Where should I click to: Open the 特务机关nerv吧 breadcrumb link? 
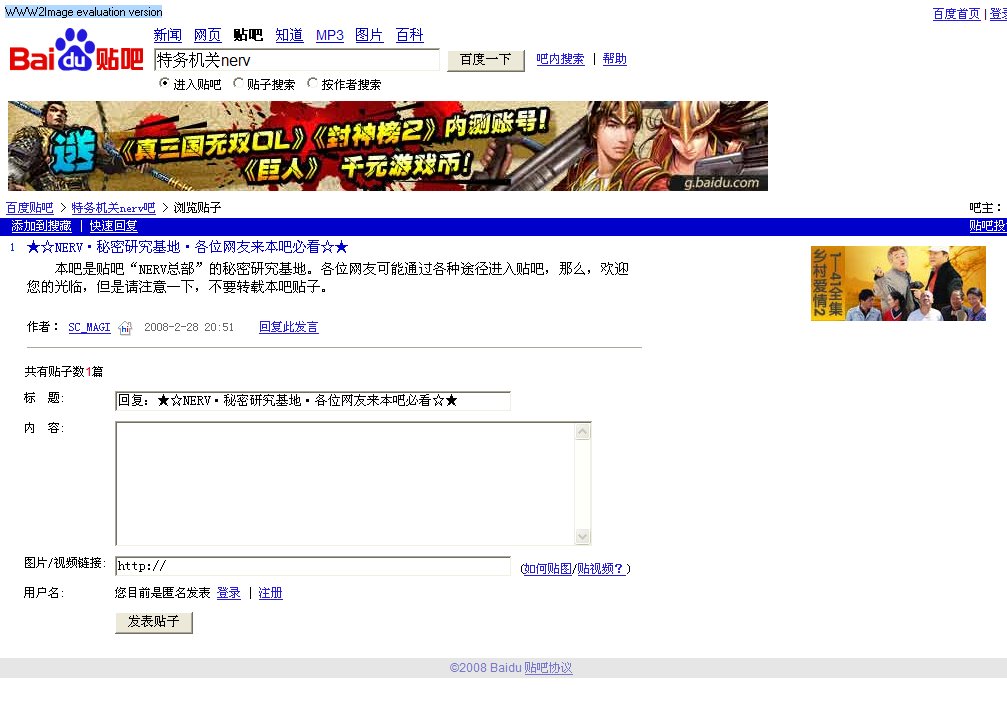113,208
